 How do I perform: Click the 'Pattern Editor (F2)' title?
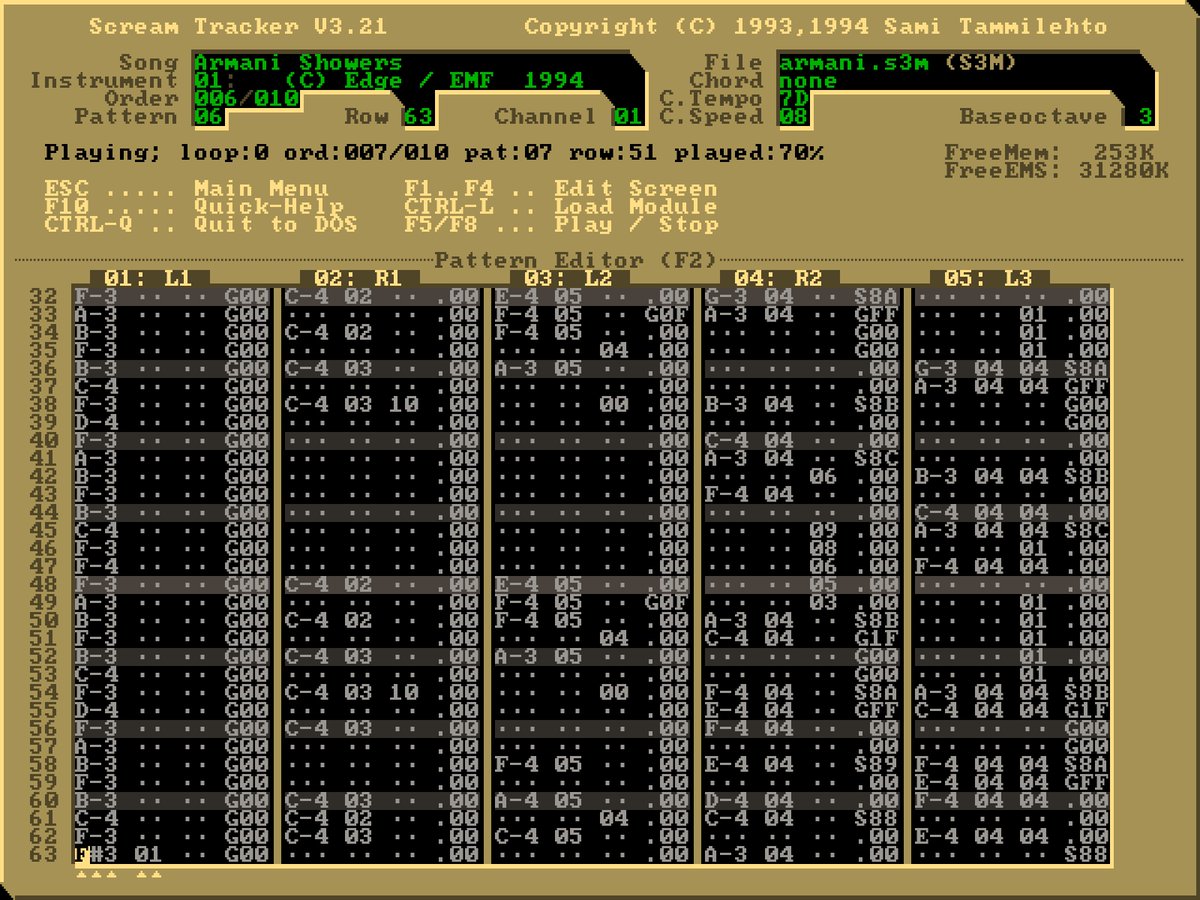[576, 260]
